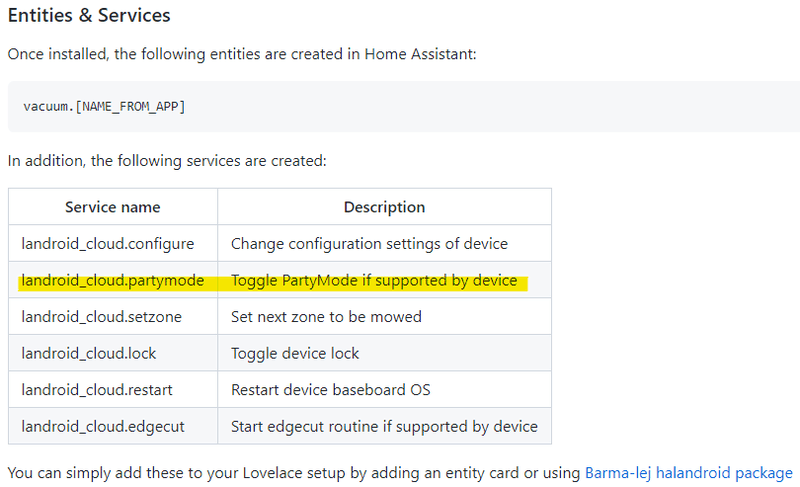Select the Description column header
The width and height of the screenshot is (800, 487).
tap(384, 207)
